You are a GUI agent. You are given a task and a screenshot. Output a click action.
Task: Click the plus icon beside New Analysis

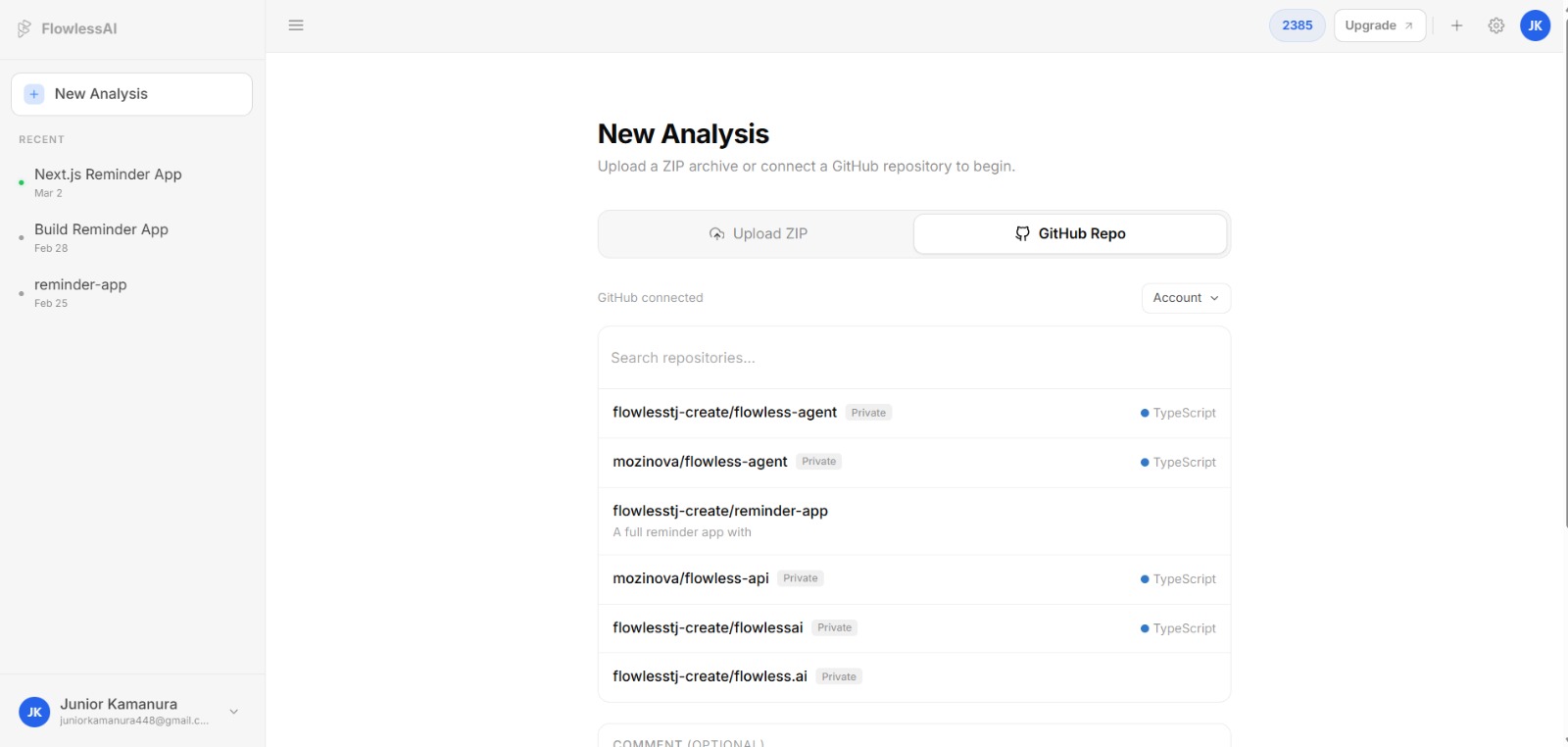click(x=34, y=94)
